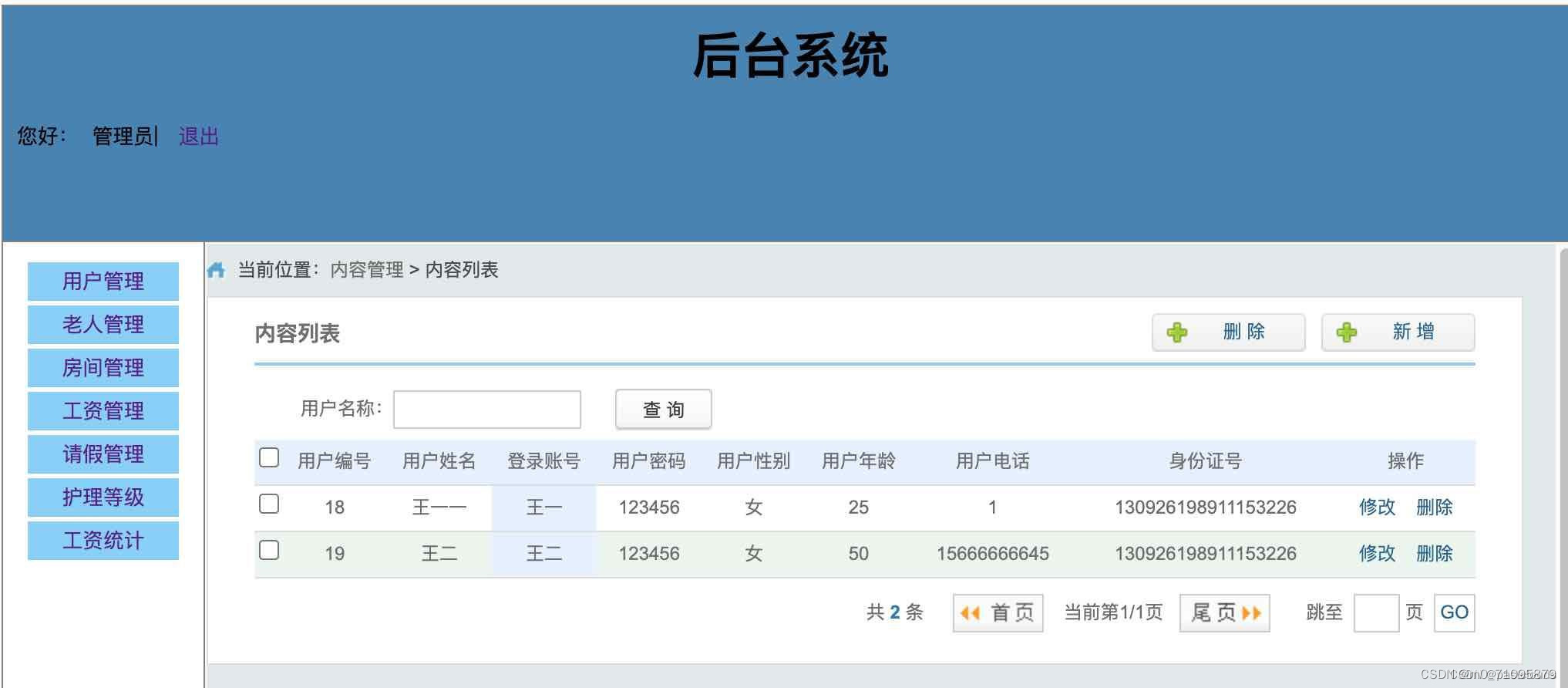Open 请假管理 in the sidebar
The height and width of the screenshot is (688, 1568).
pyautogui.click(x=103, y=454)
